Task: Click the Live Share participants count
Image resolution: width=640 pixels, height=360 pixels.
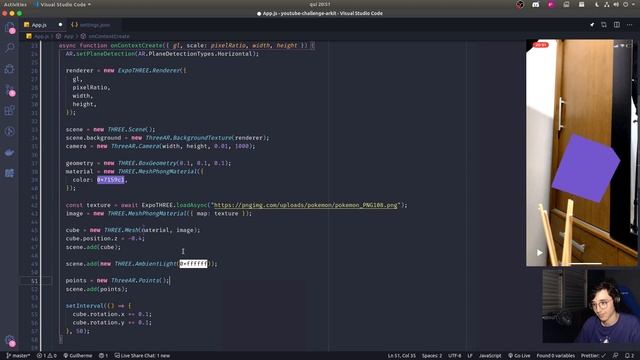Action: coord(103,356)
